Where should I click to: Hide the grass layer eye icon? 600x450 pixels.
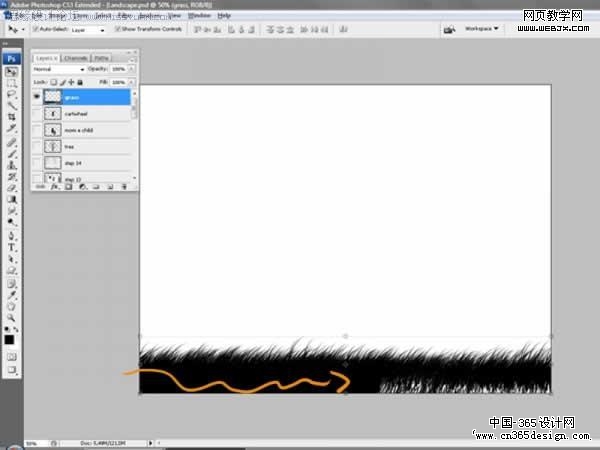click(x=37, y=97)
